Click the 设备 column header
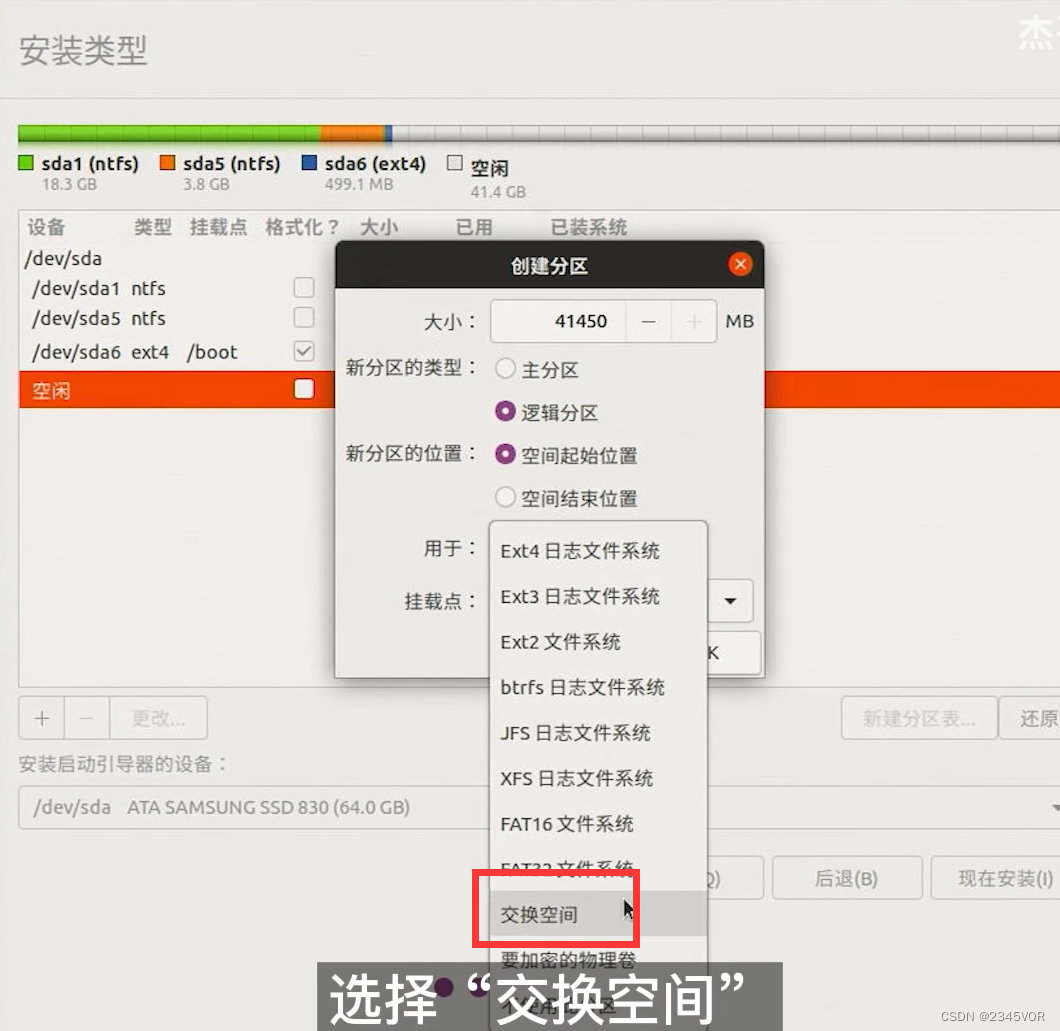The image size is (1060, 1031). point(46,227)
